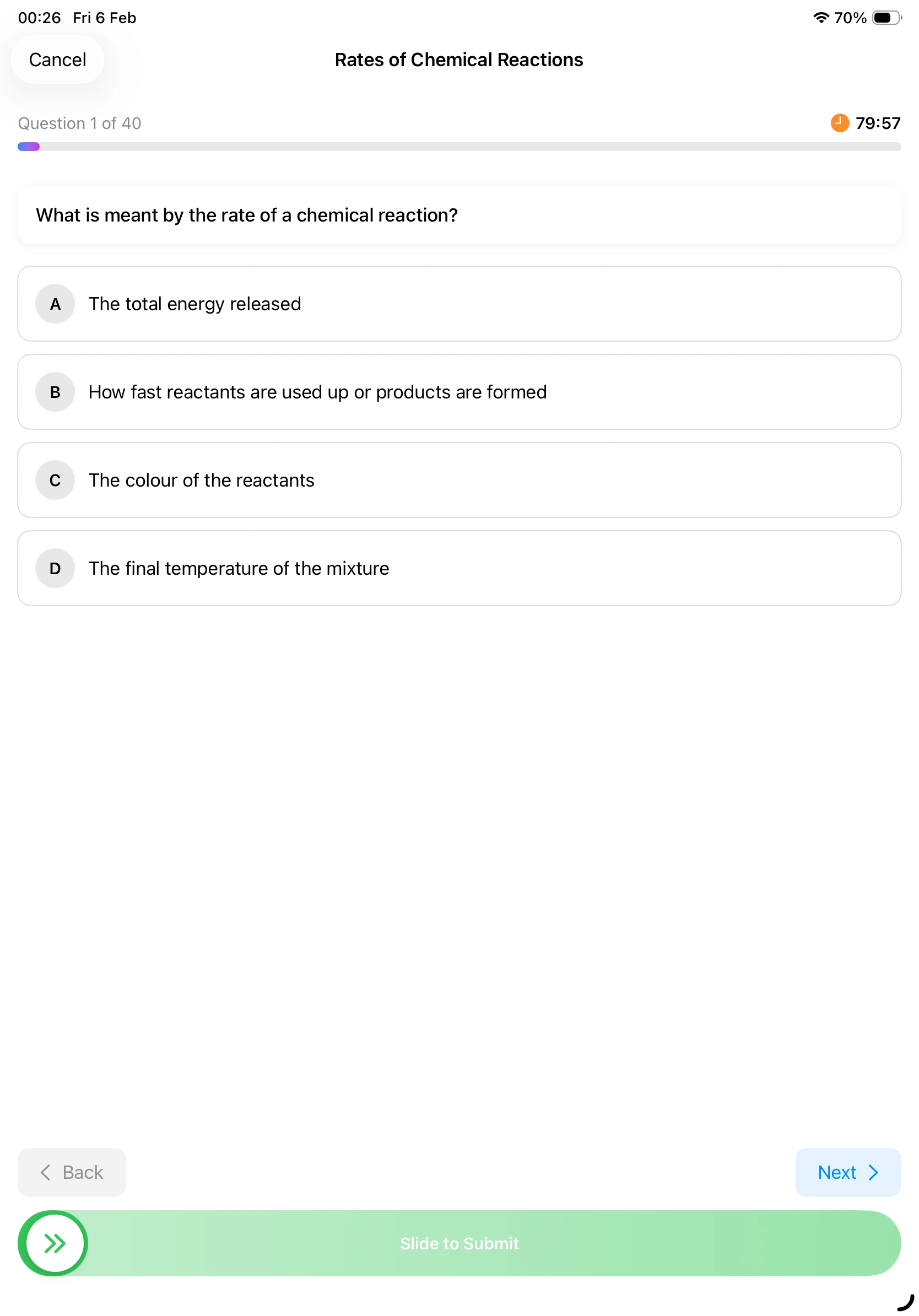
Task: Collapse the Back navigation control
Action: pos(72,1173)
